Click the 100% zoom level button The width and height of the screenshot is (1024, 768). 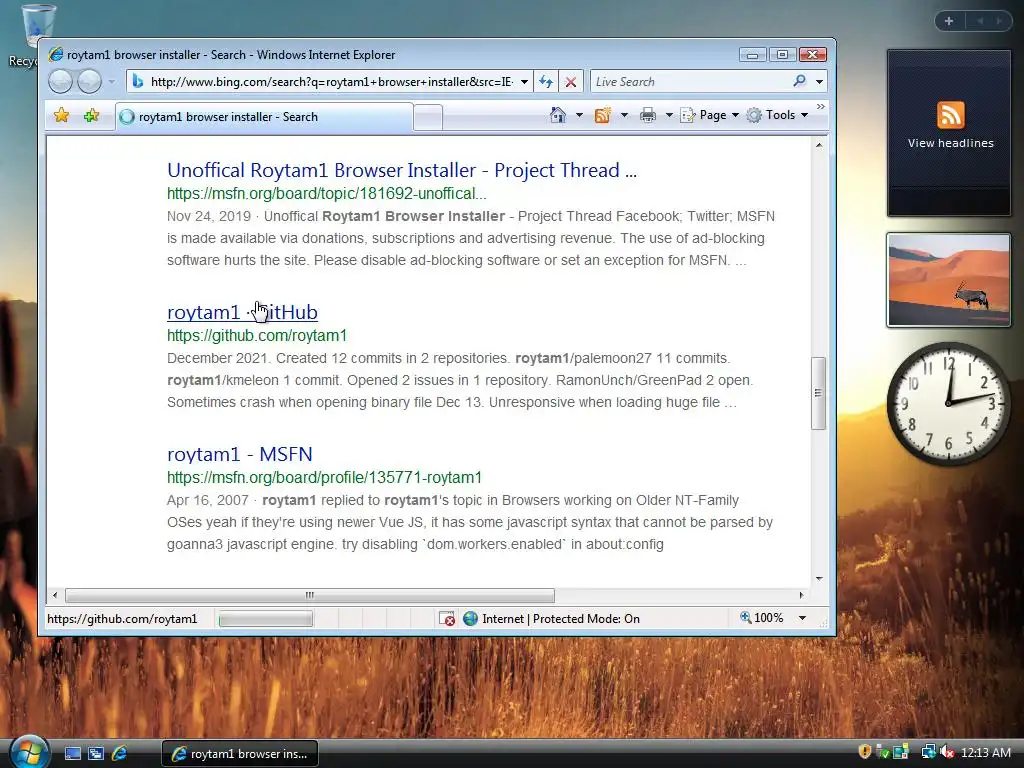761,618
